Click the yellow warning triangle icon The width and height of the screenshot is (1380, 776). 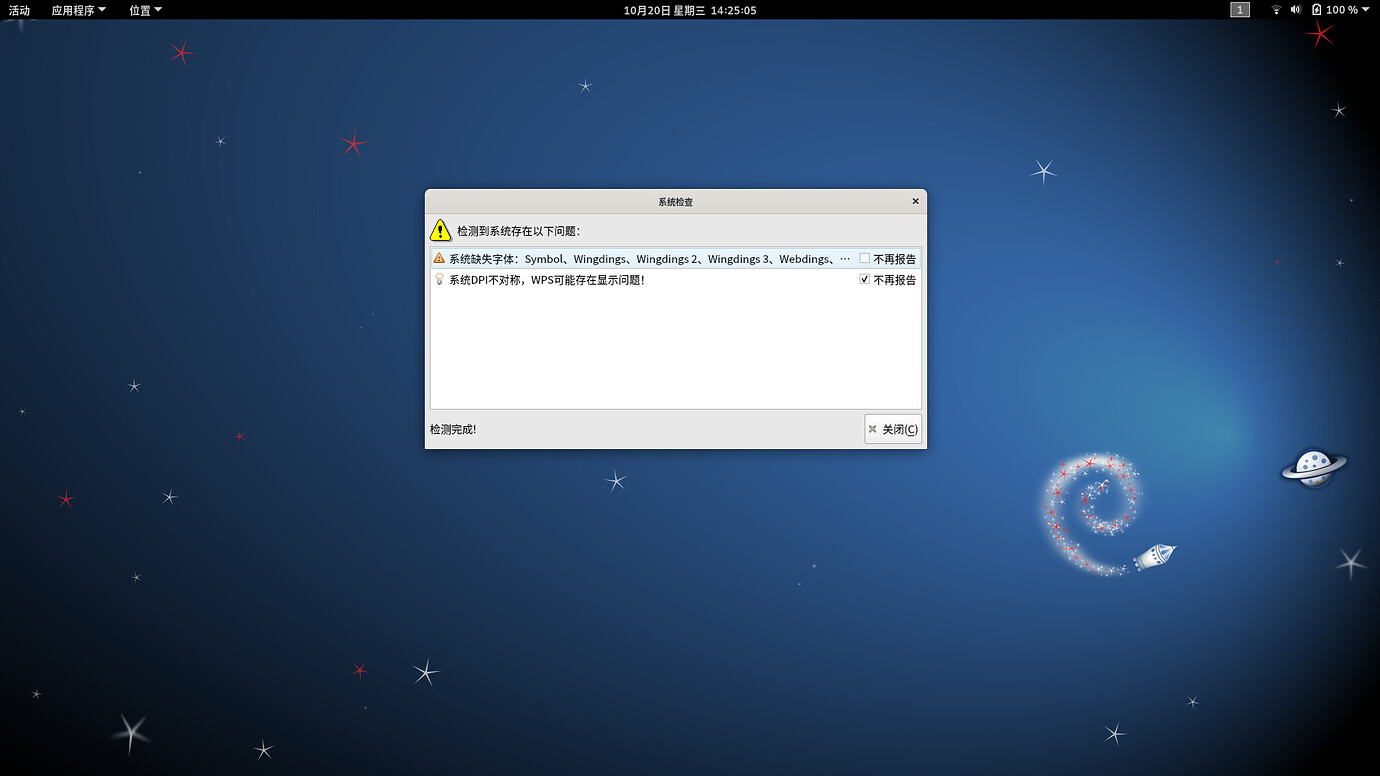click(441, 230)
